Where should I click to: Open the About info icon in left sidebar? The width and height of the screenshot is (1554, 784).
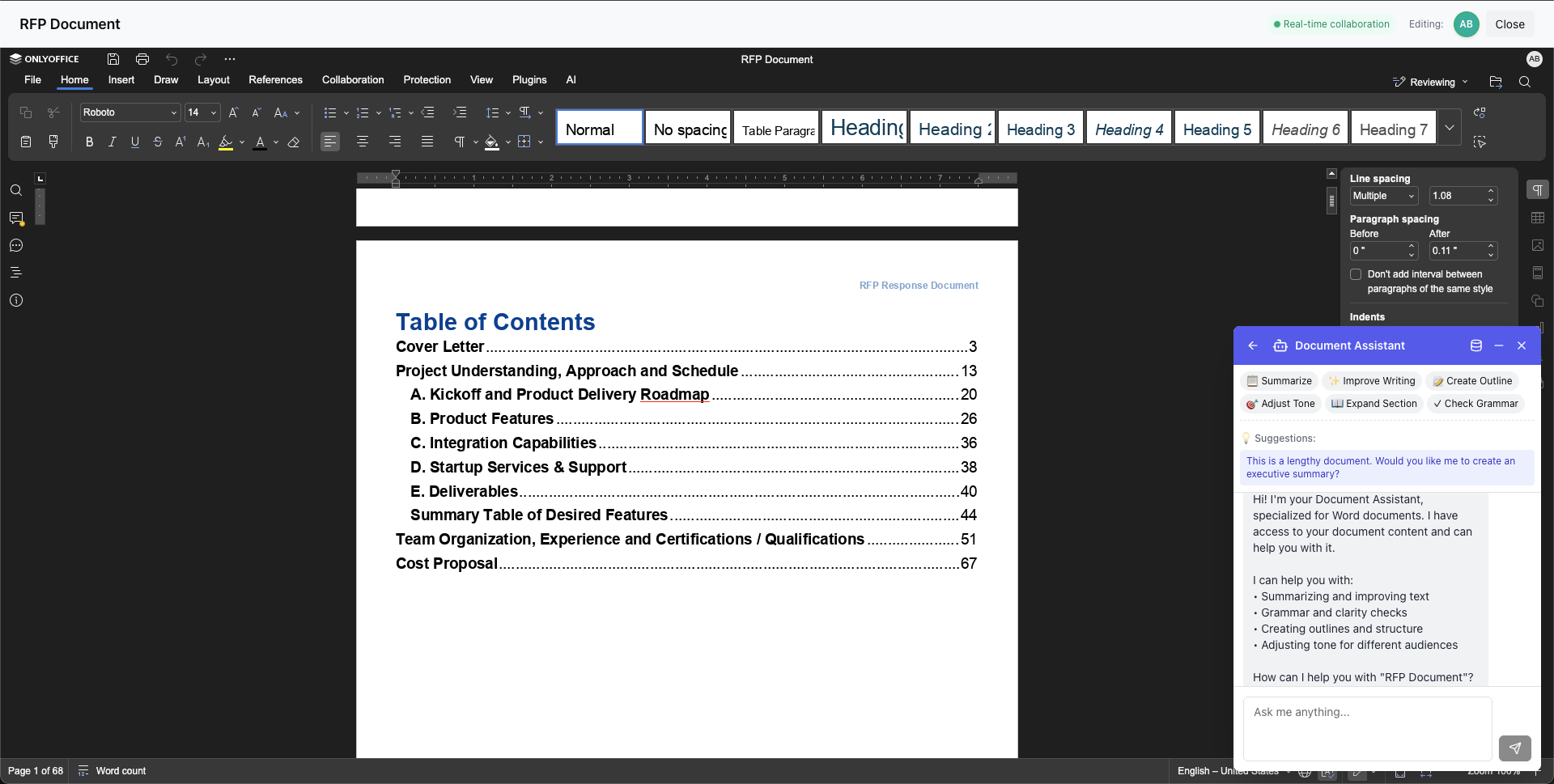(x=16, y=300)
